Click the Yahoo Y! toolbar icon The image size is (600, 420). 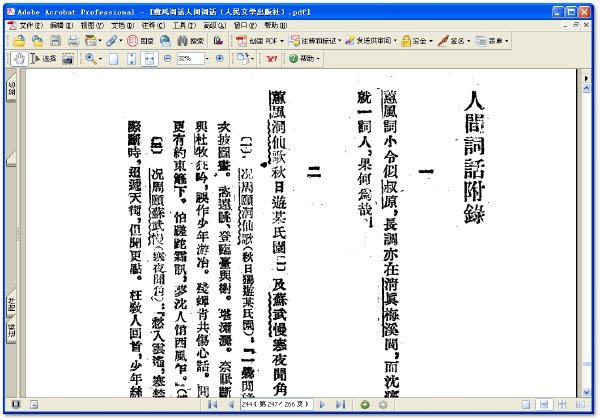click(x=272, y=59)
